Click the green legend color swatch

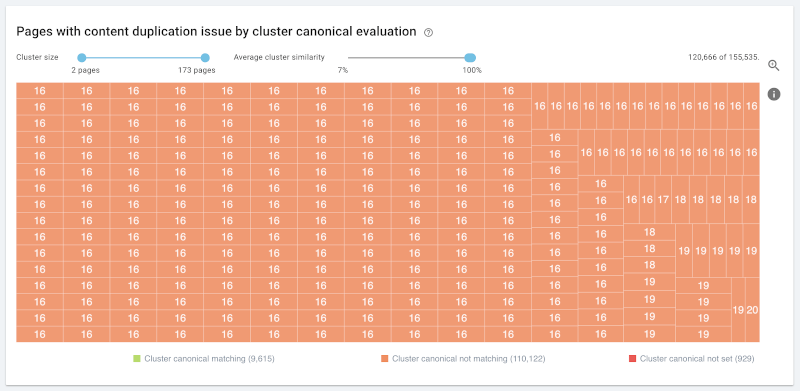pos(136,359)
